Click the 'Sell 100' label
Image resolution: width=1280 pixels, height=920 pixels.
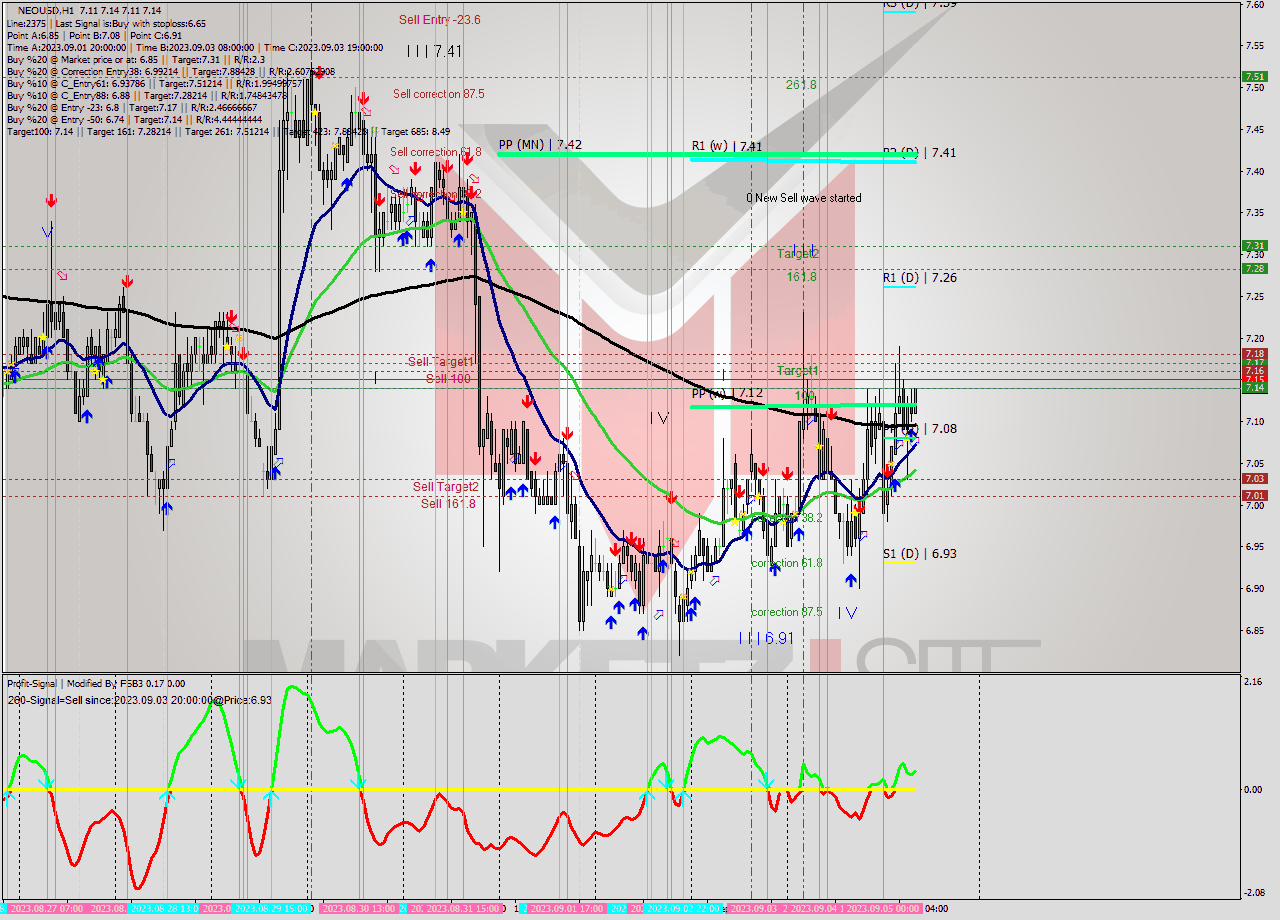pyautogui.click(x=448, y=379)
